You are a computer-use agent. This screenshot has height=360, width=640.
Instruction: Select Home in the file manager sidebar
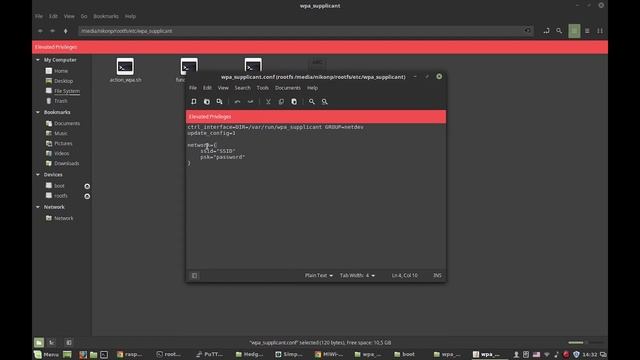(61, 71)
